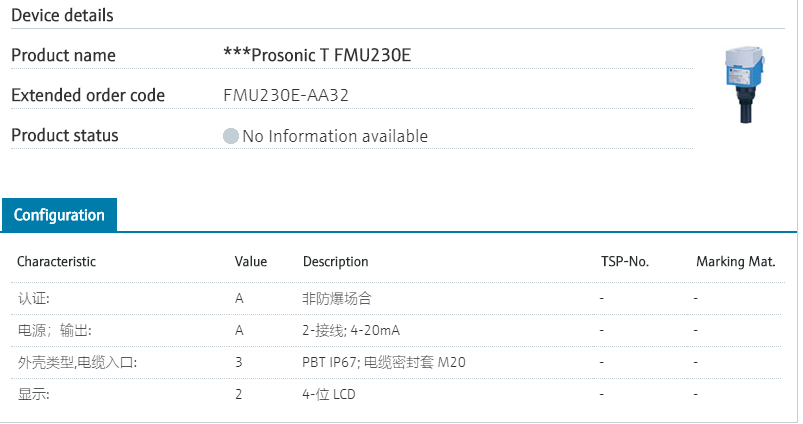Open the Prosonic T device thumbnail image
This screenshot has height=424, width=803.
tap(743, 85)
